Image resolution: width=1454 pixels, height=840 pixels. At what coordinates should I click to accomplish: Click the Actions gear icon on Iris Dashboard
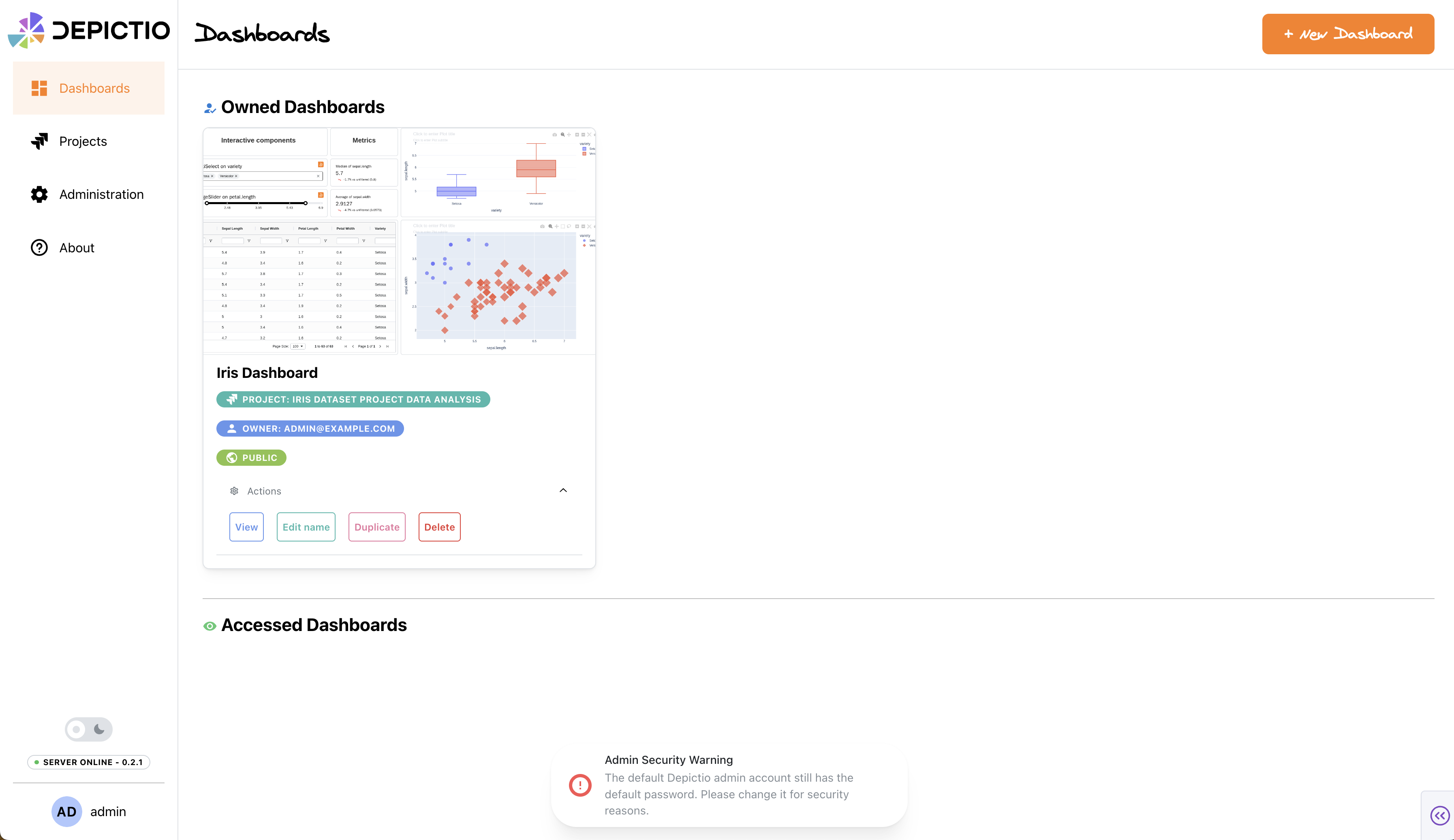234,490
